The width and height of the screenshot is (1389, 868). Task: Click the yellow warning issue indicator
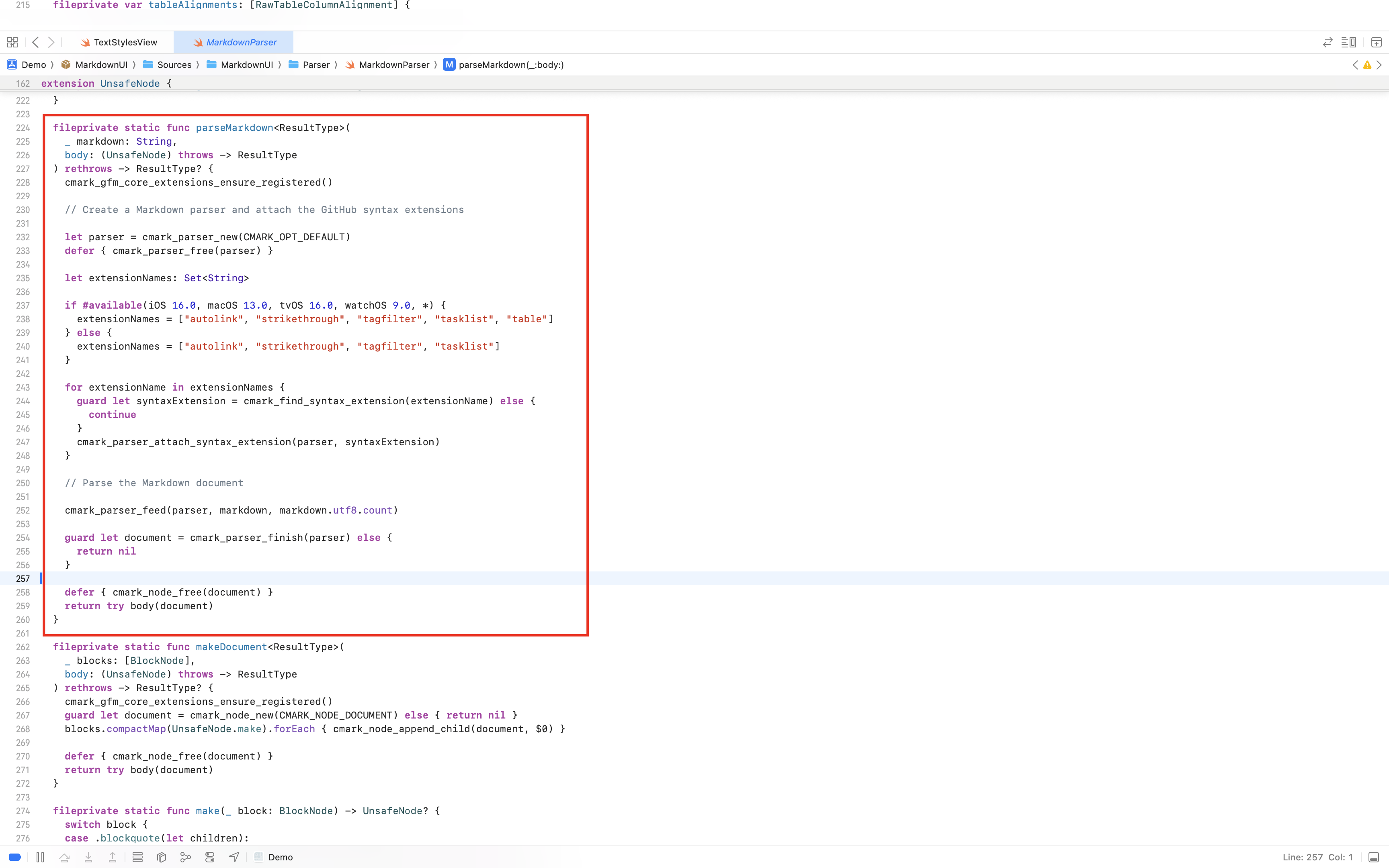point(1367,65)
